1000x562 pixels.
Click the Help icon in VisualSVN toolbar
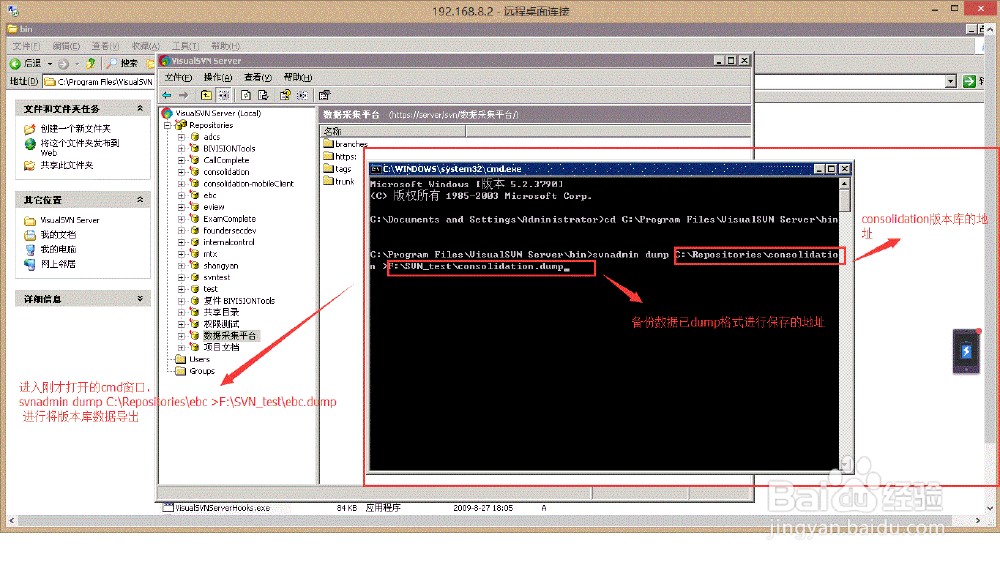point(285,95)
